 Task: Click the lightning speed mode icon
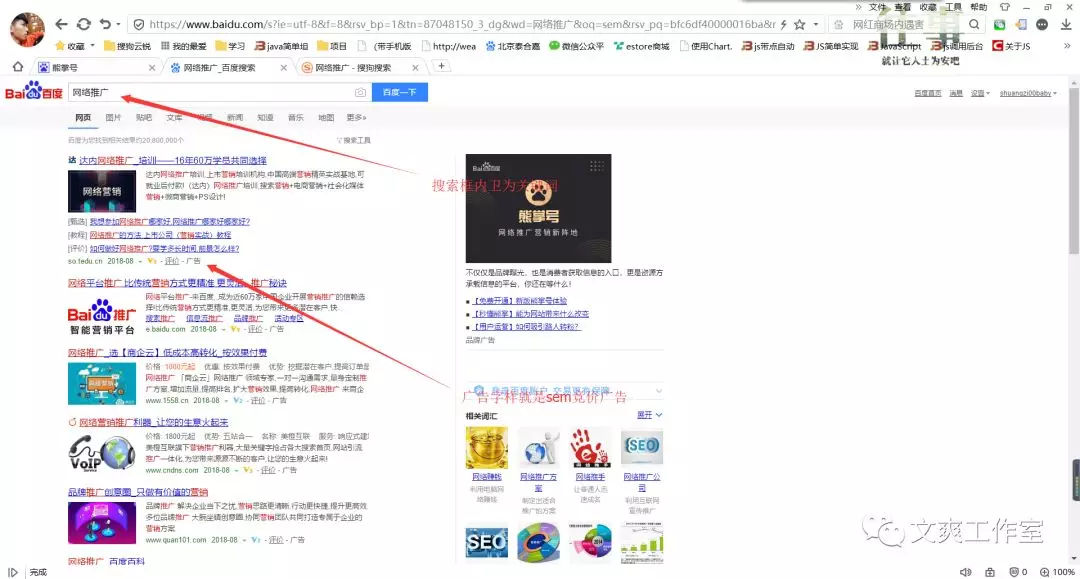(783, 25)
